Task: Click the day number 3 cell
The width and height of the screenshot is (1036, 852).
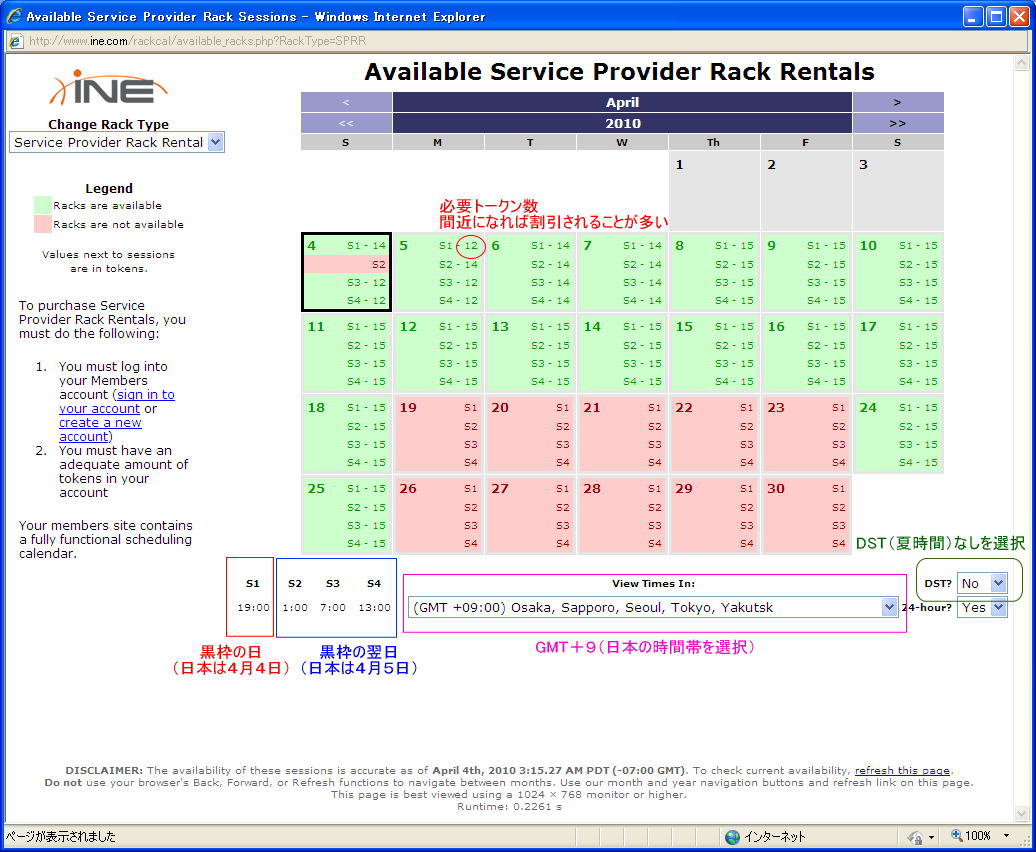Action: pos(898,190)
